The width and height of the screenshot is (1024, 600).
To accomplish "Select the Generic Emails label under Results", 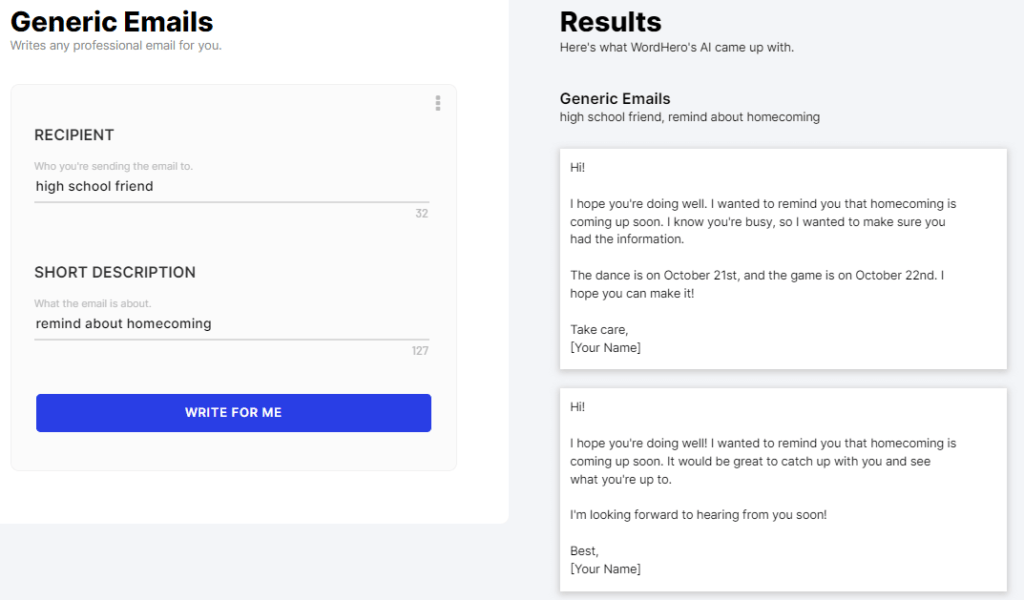I will (x=615, y=98).
